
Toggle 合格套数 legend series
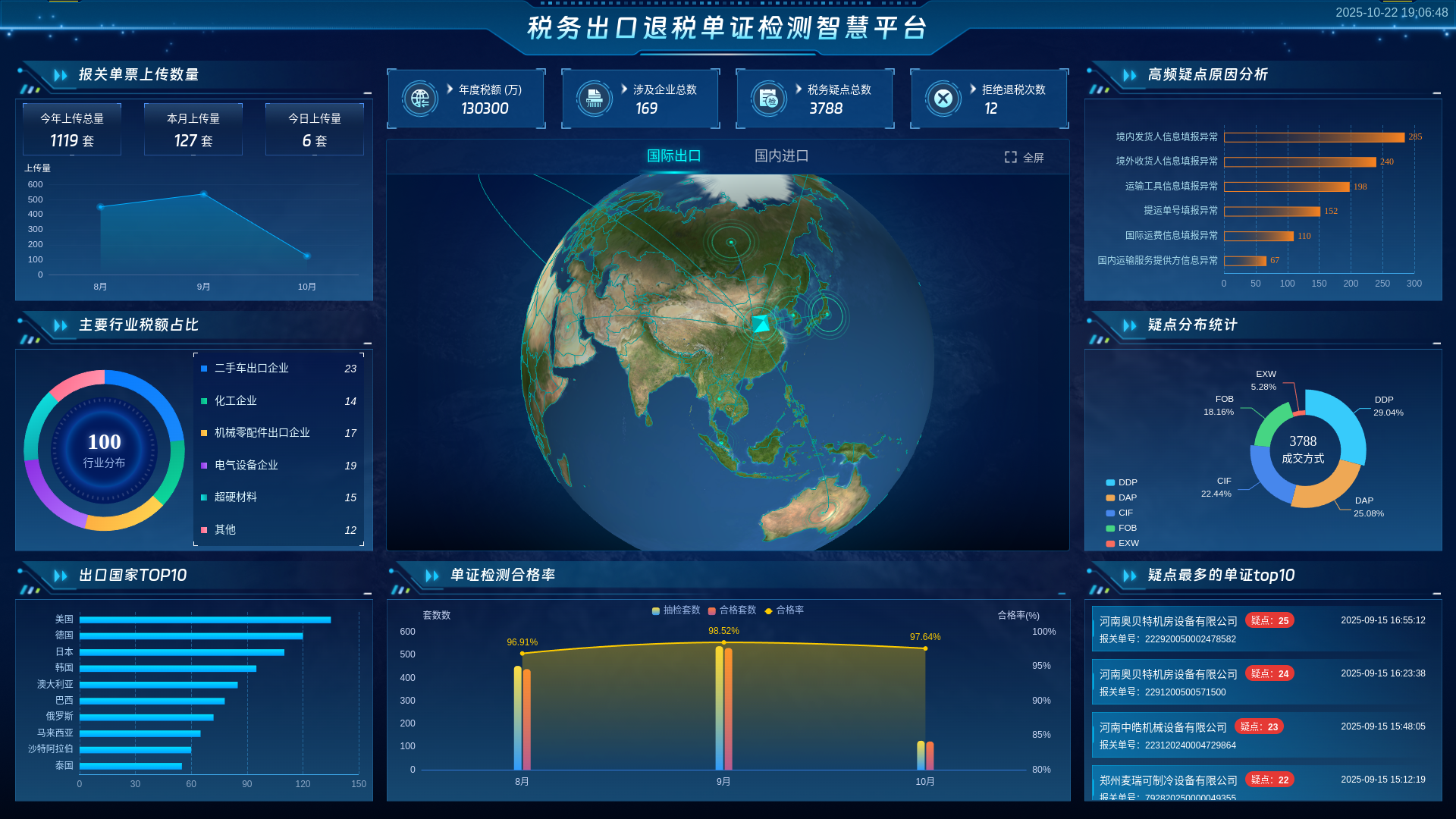732,610
